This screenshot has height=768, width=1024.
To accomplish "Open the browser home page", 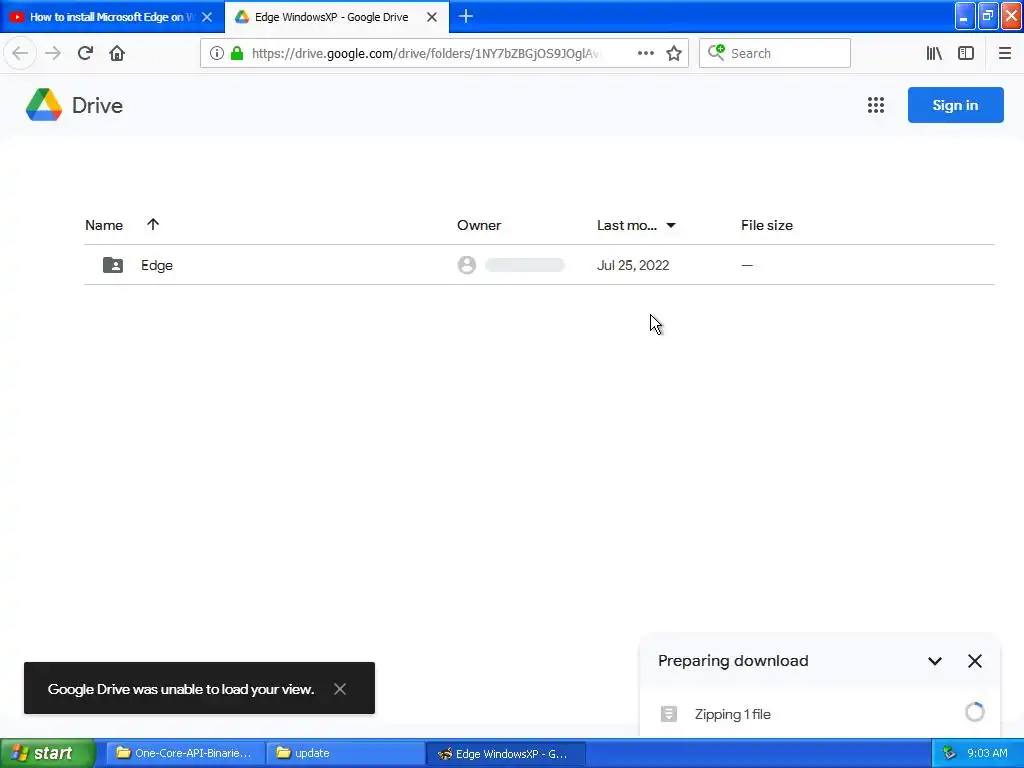I will pos(117,53).
